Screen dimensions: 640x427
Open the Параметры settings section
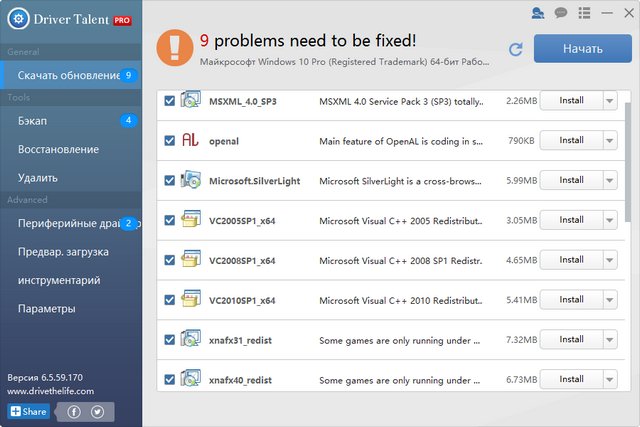[x=71, y=309]
